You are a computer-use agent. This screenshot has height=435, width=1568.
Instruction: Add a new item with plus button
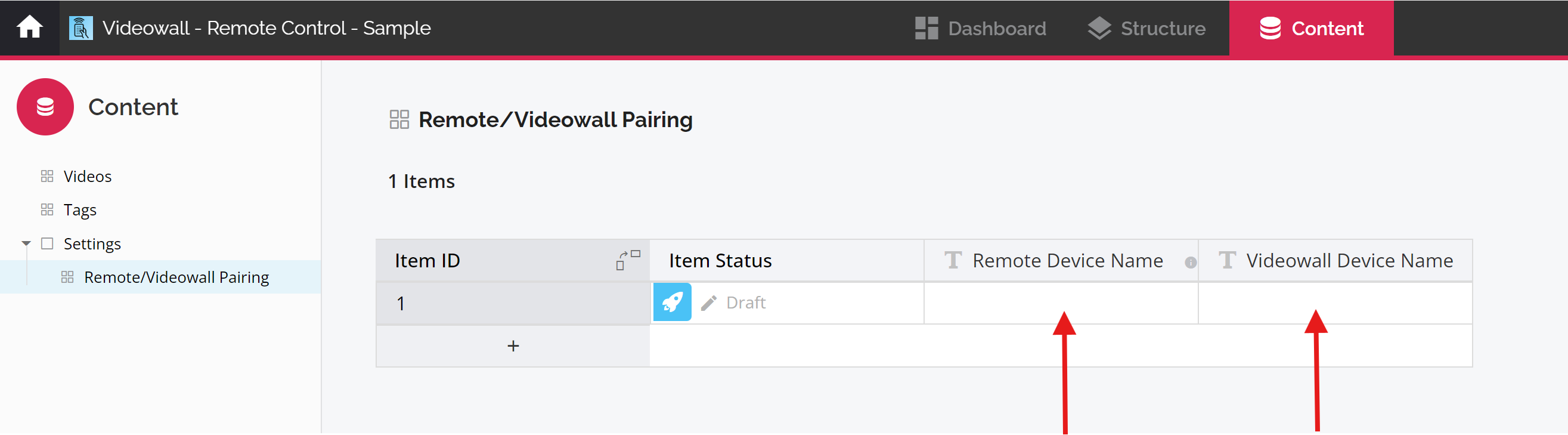(x=513, y=346)
